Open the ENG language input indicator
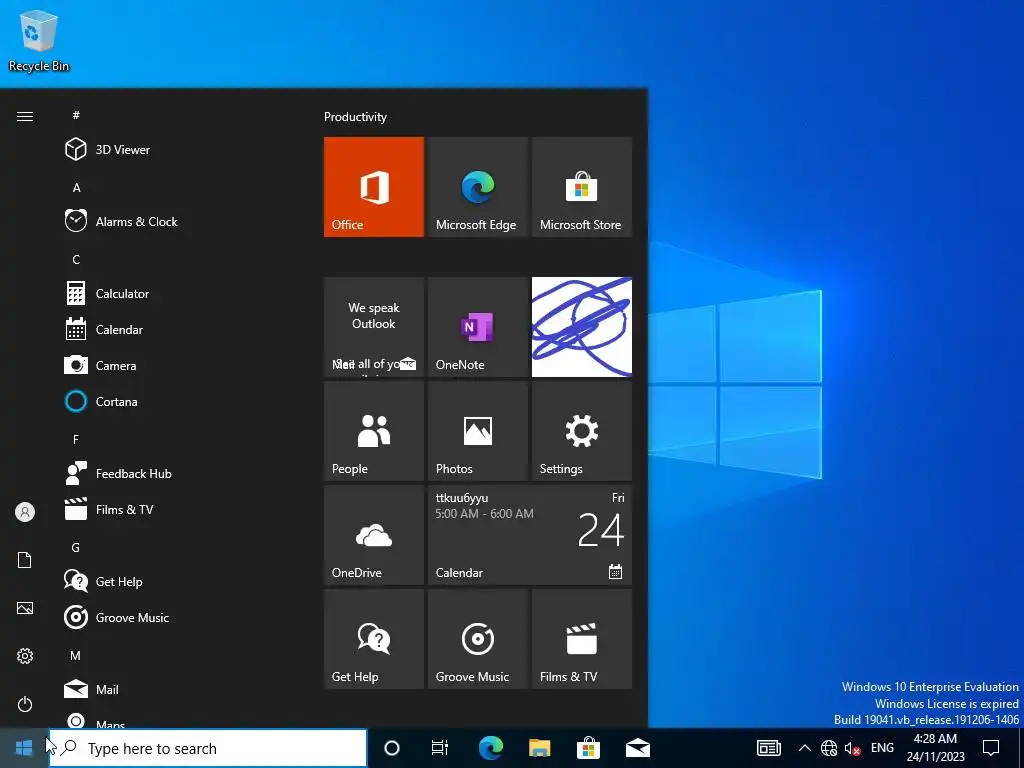The width and height of the screenshot is (1024, 768). coord(882,748)
